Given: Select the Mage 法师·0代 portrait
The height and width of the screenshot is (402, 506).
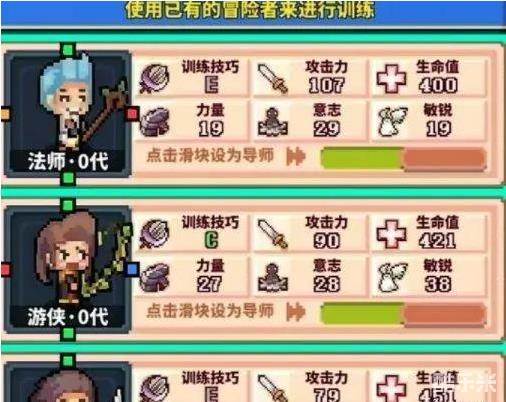Looking at the screenshot, I should click(68, 114).
